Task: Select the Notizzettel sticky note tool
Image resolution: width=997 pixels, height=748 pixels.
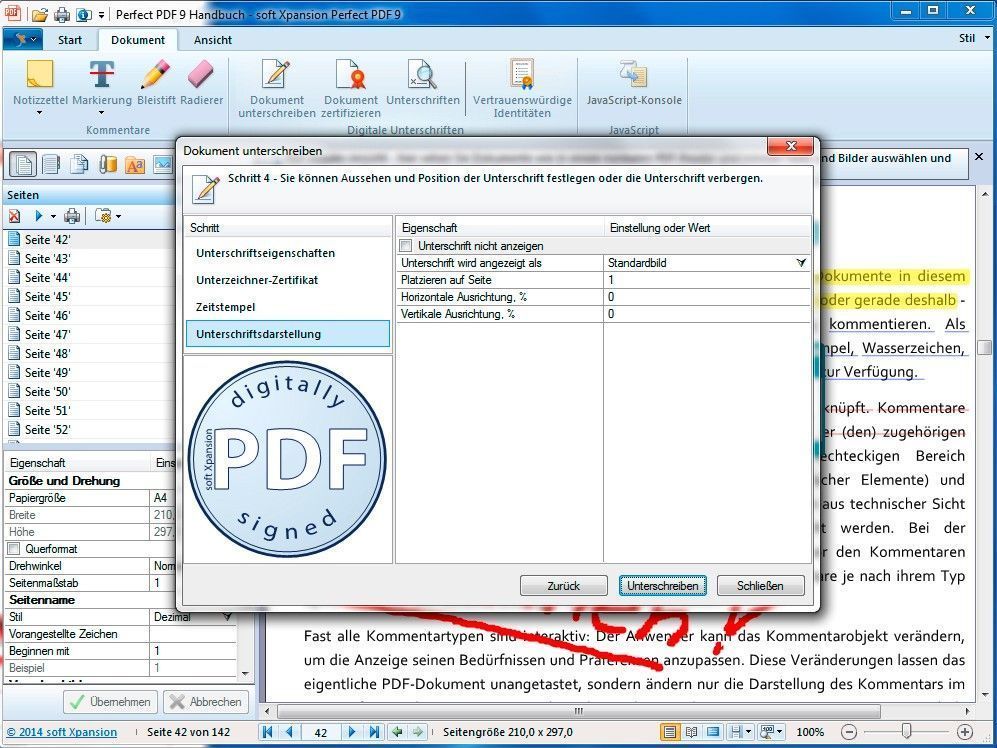Action: [39, 83]
